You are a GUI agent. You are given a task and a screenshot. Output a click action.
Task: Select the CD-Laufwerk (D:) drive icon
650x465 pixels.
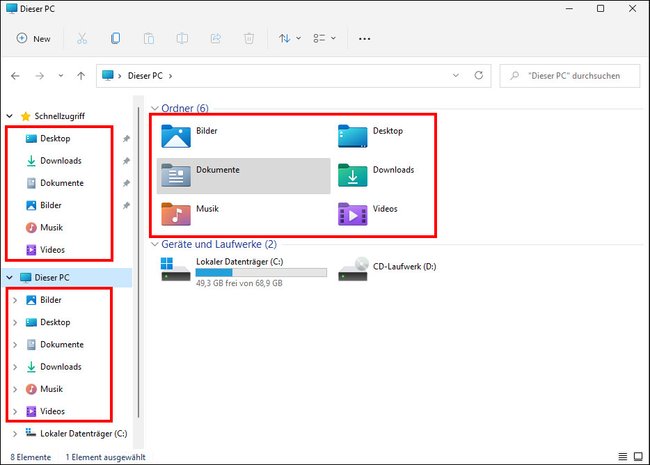click(353, 269)
